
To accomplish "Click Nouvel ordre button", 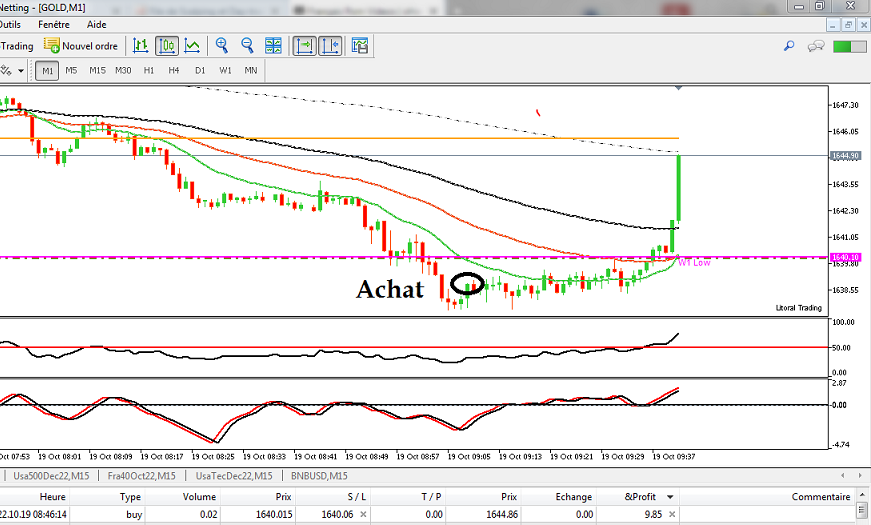I will pyautogui.click(x=81, y=46).
